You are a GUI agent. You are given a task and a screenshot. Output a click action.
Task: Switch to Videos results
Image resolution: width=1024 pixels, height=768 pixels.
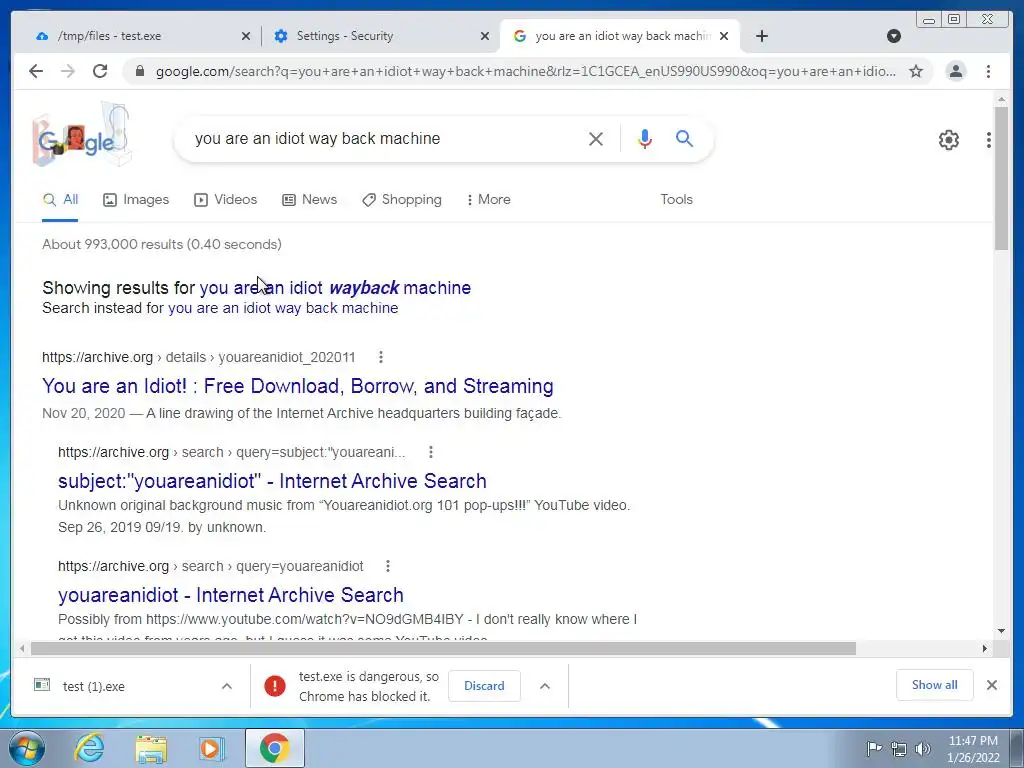coord(225,200)
